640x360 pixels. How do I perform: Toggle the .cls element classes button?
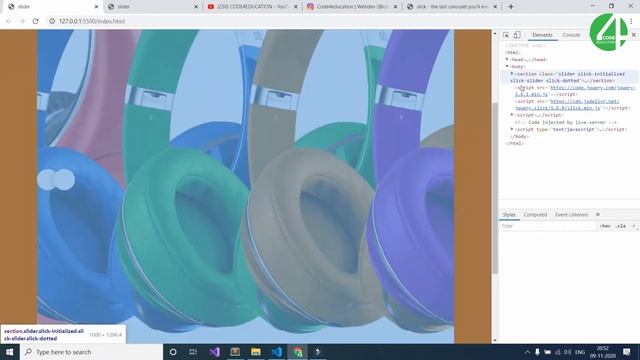coord(621,226)
